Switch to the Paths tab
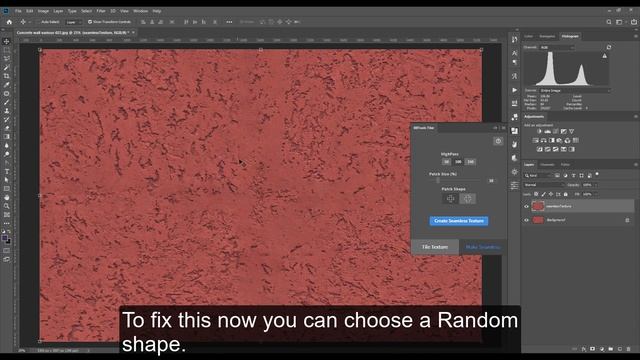The image size is (640, 360). 565,164
